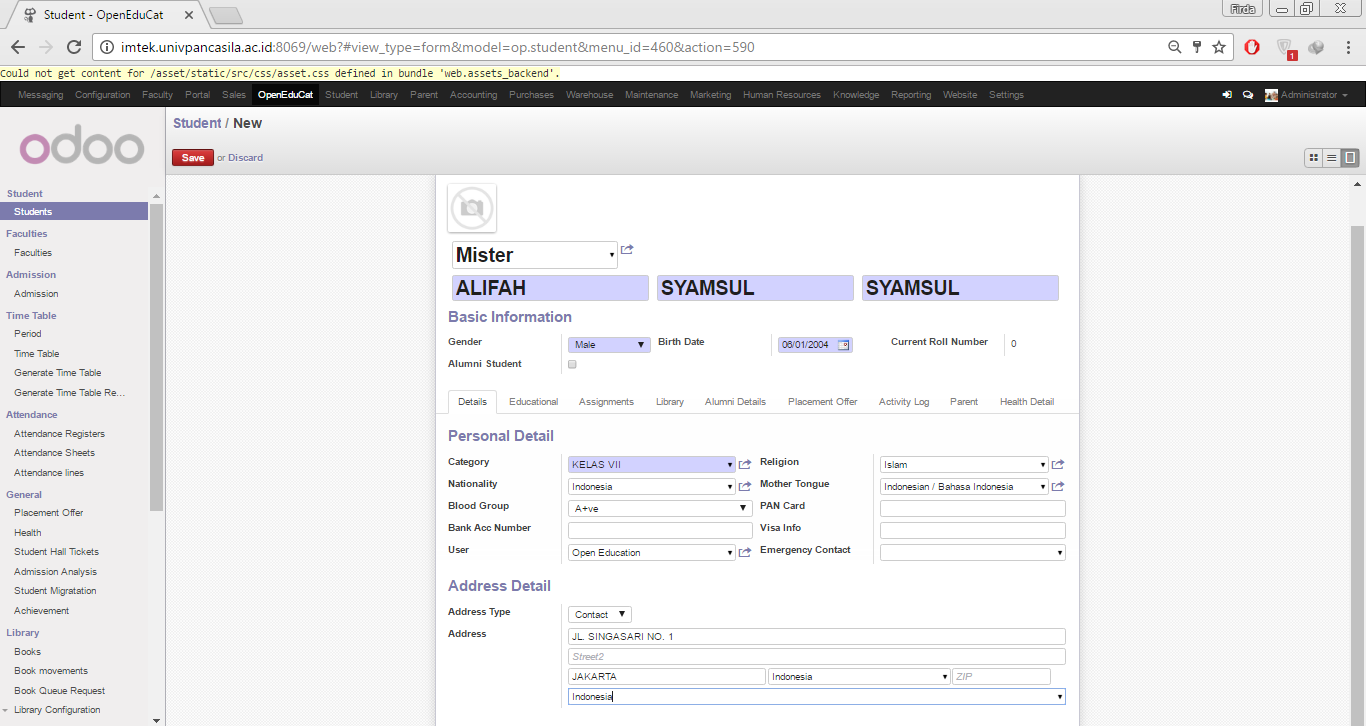1366x726 pixels.
Task: Open the Accounting top menu
Action: pos(473,95)
